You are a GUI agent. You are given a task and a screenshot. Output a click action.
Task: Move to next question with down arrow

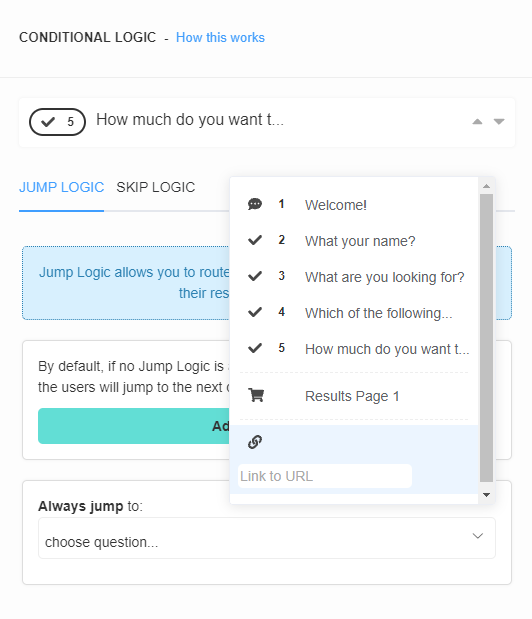pyautogui.click(x=499, y=122)
